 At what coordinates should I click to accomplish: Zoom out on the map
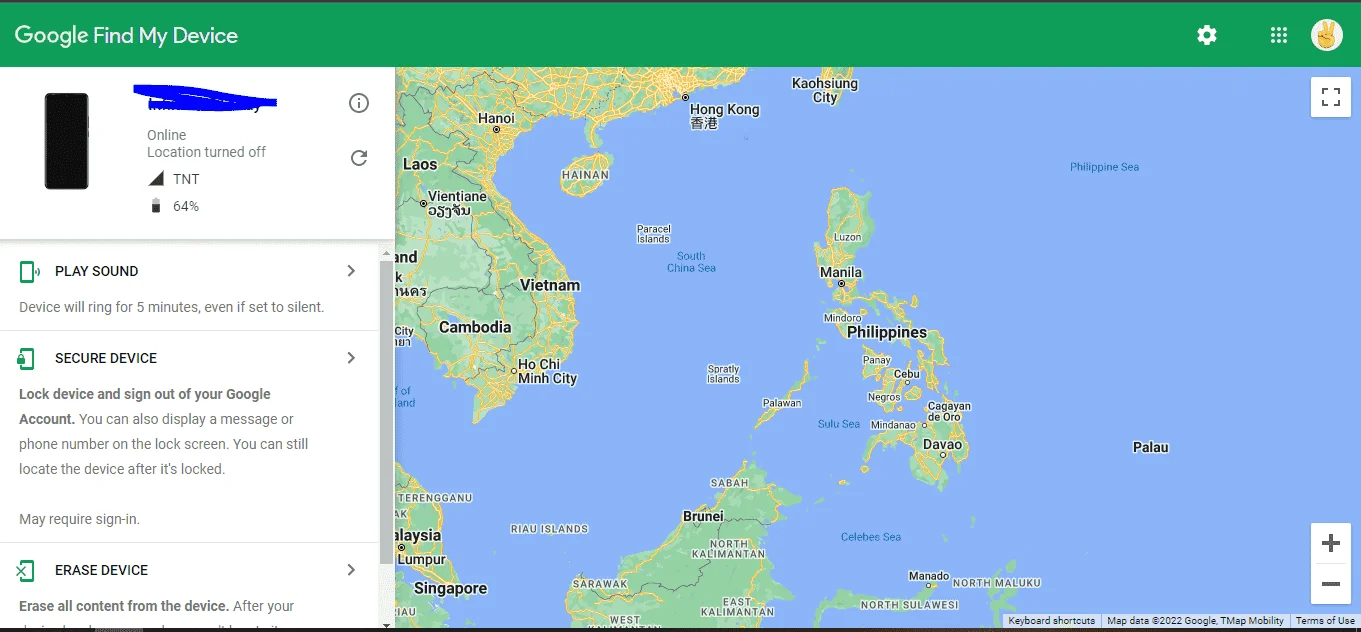[1331, 584]
